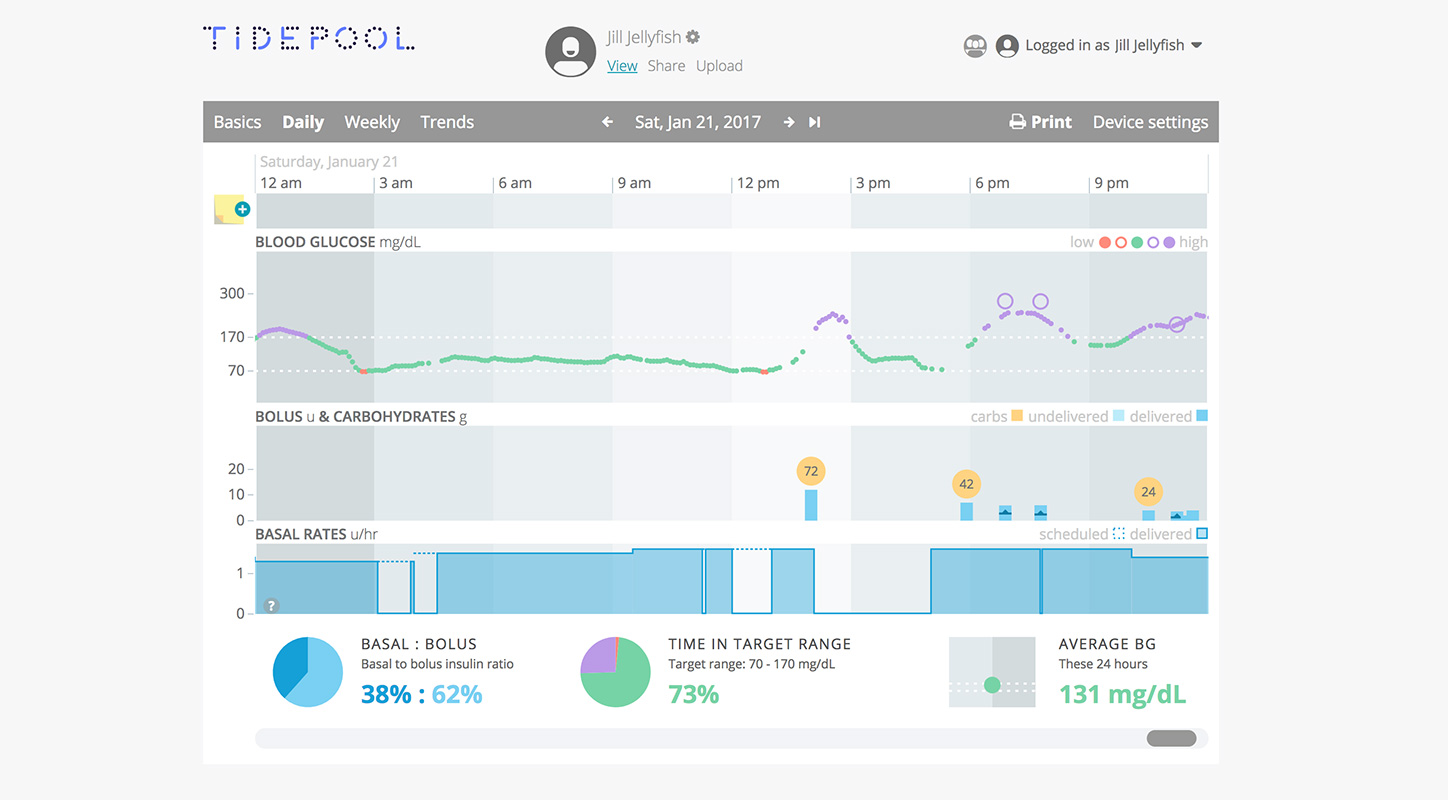Image resolution: width=1448 pixels, height=800 pixels.
Task: Switch to the Basics tab
Action: 237,121
